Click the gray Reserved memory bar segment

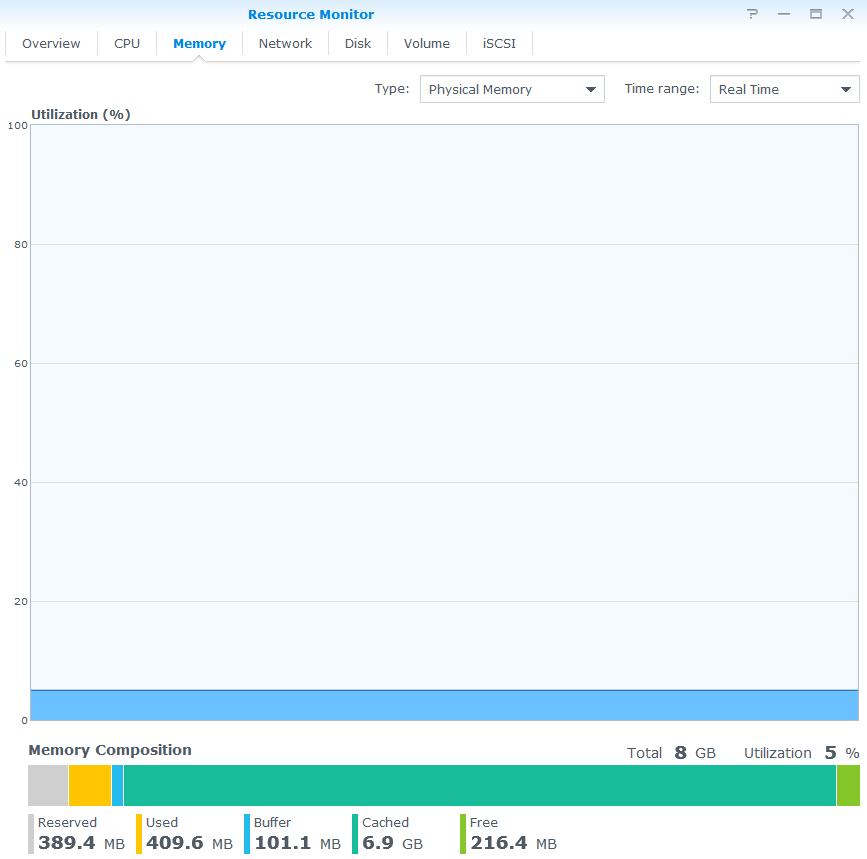tap(48, 785)
